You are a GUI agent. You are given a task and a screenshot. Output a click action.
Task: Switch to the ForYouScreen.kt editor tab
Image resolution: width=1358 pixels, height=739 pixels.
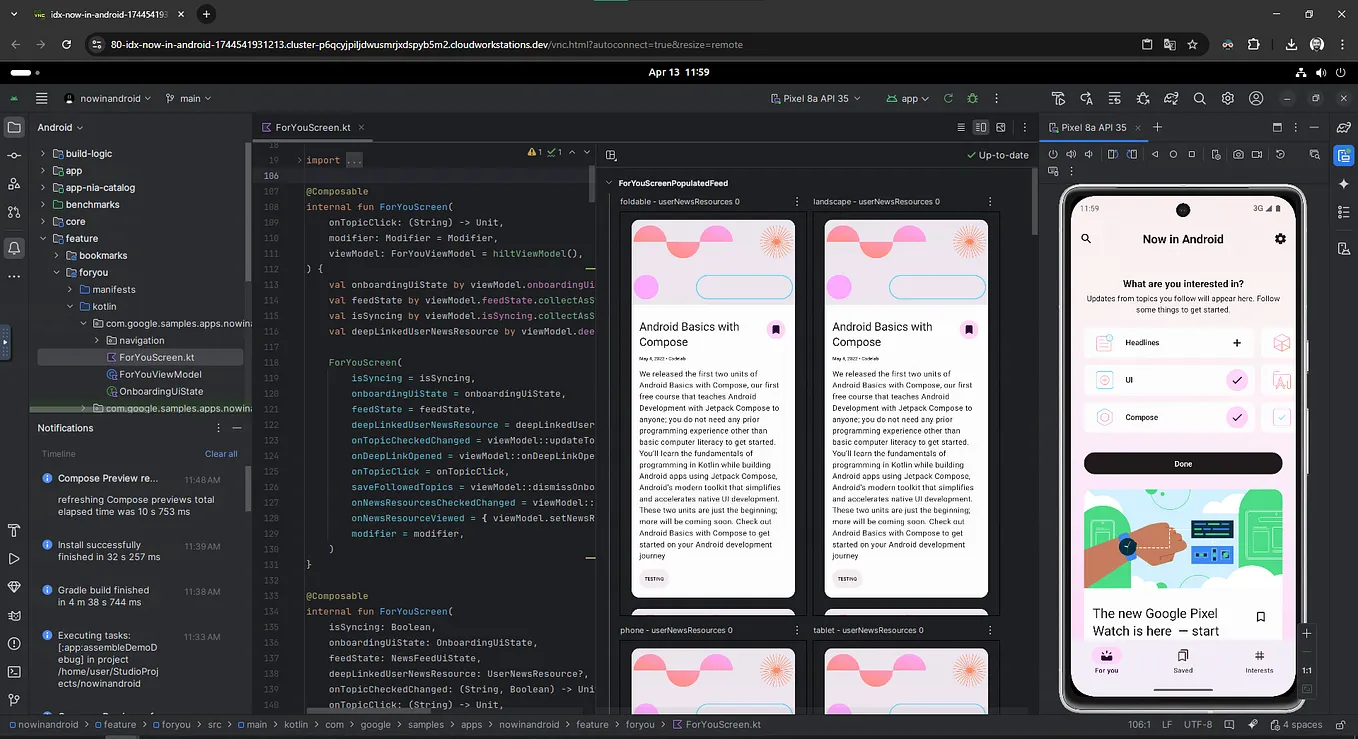coord(312,127)
